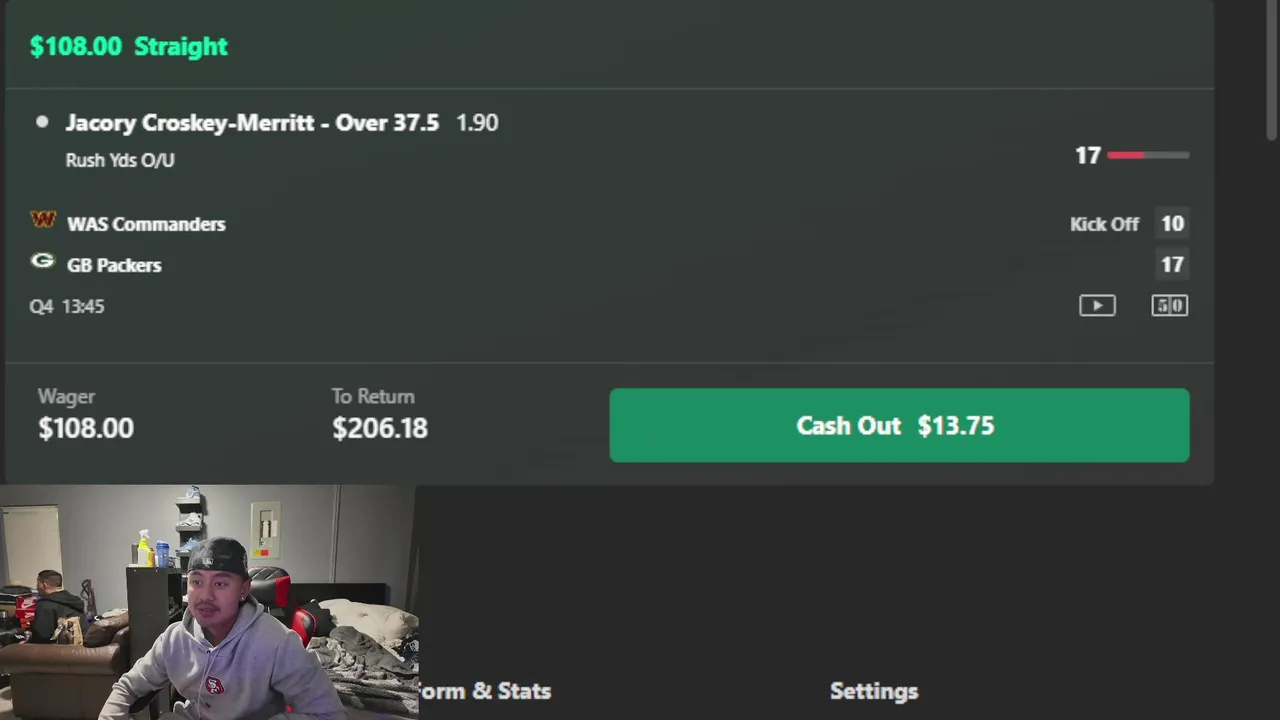Click the Commanders score 10 box
The width and height of the screenshot is (1280, 720).
coord(1172,224)
